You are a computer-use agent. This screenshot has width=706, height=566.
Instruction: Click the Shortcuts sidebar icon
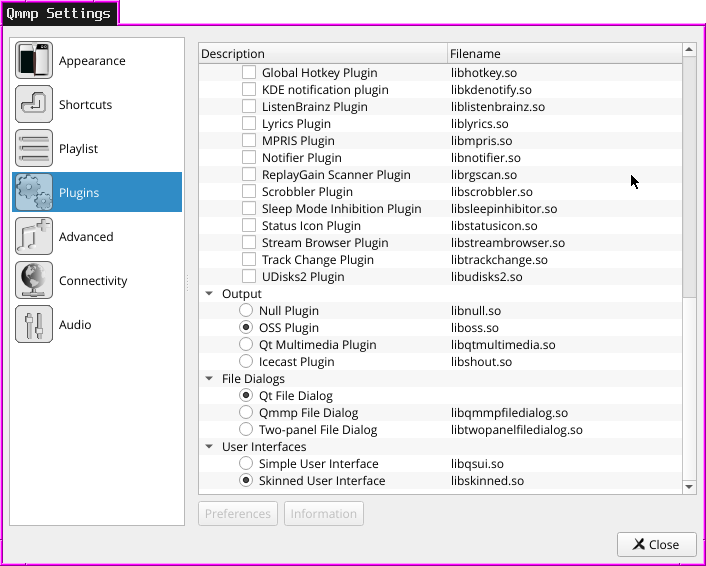pos(34,105)
